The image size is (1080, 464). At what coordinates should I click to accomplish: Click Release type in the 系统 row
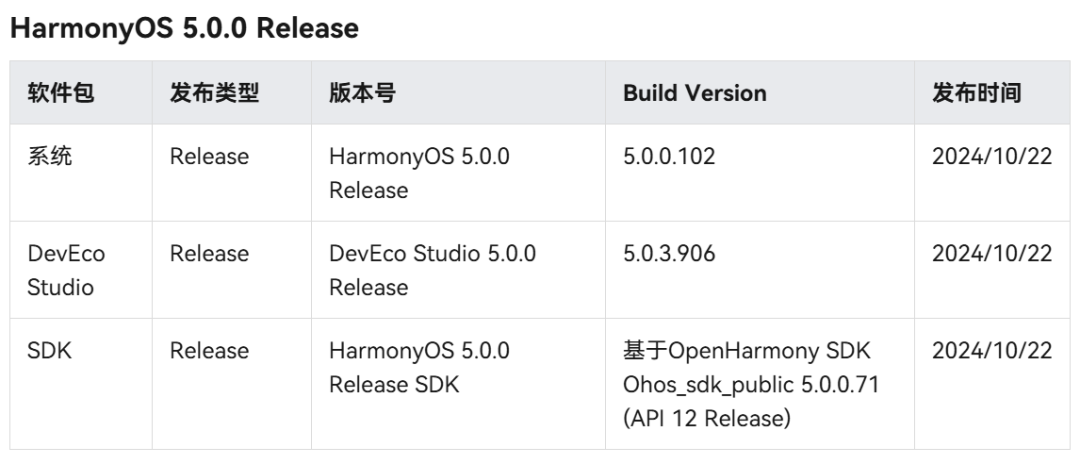point(209,156)
